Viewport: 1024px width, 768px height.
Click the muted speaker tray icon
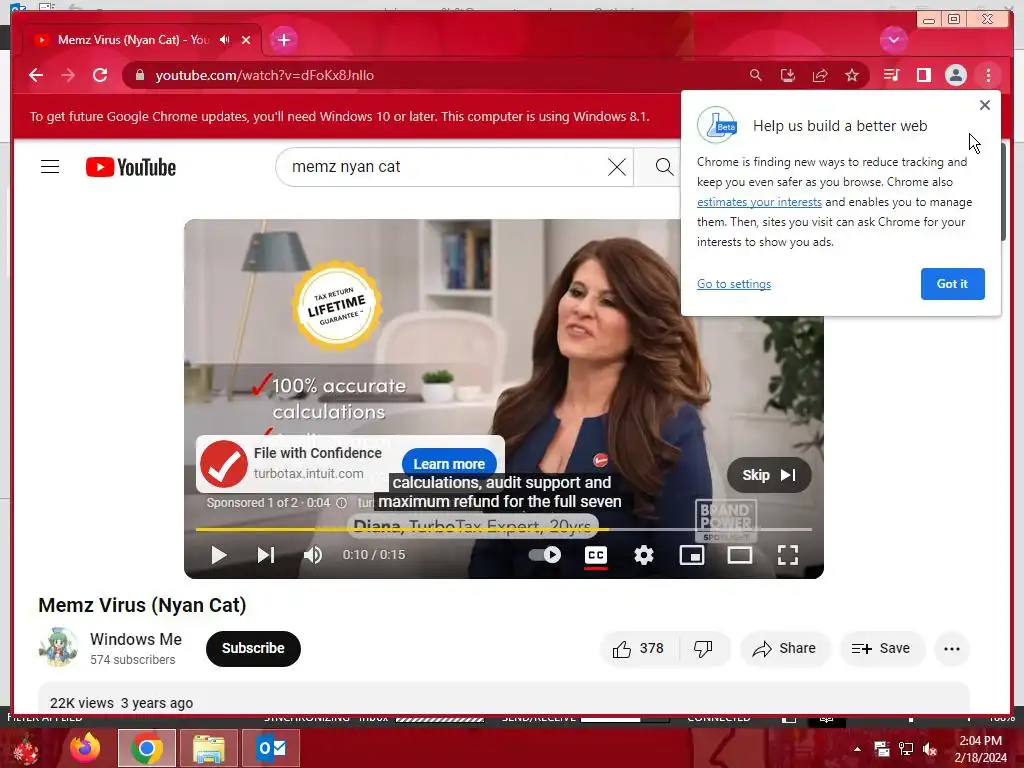[x=930, y=749]
